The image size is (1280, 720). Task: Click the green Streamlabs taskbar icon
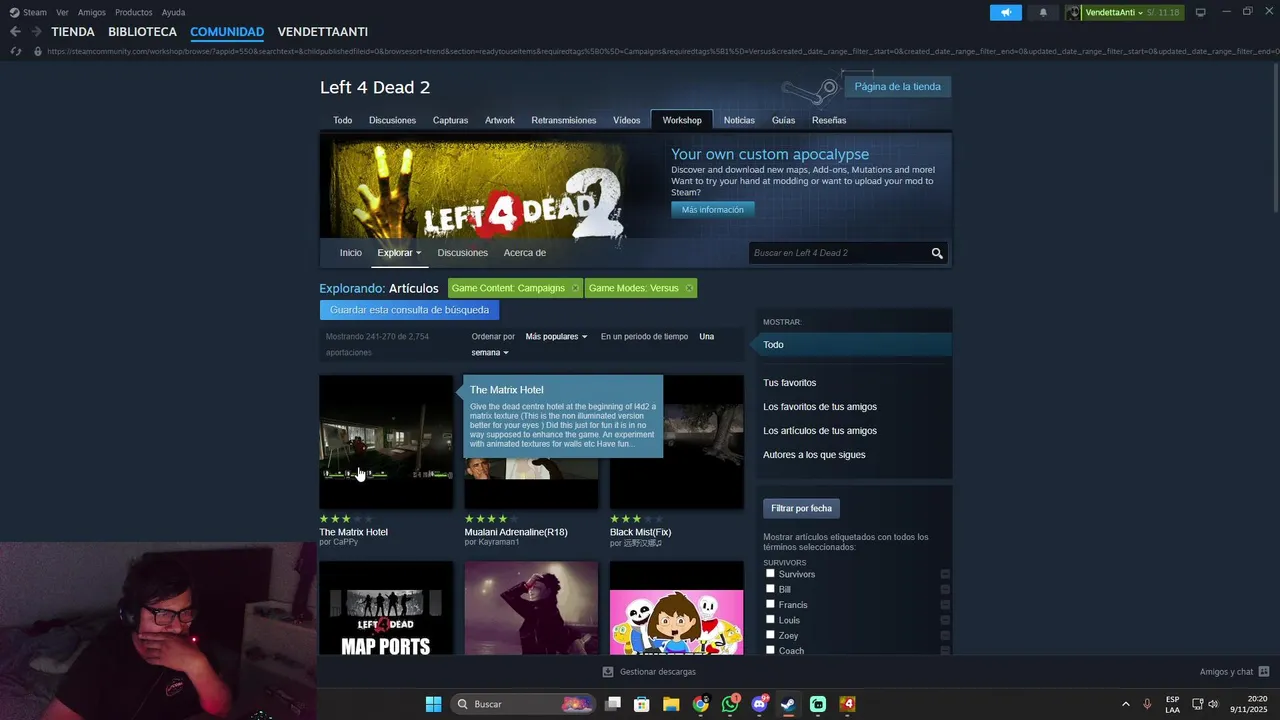(x=818, y=704)
